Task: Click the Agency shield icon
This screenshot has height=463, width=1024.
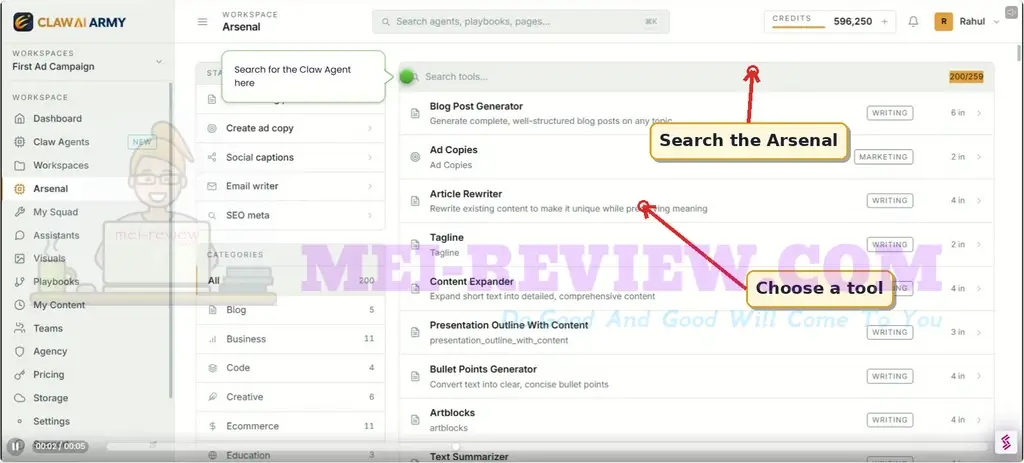Action: [x=20, y=351]
